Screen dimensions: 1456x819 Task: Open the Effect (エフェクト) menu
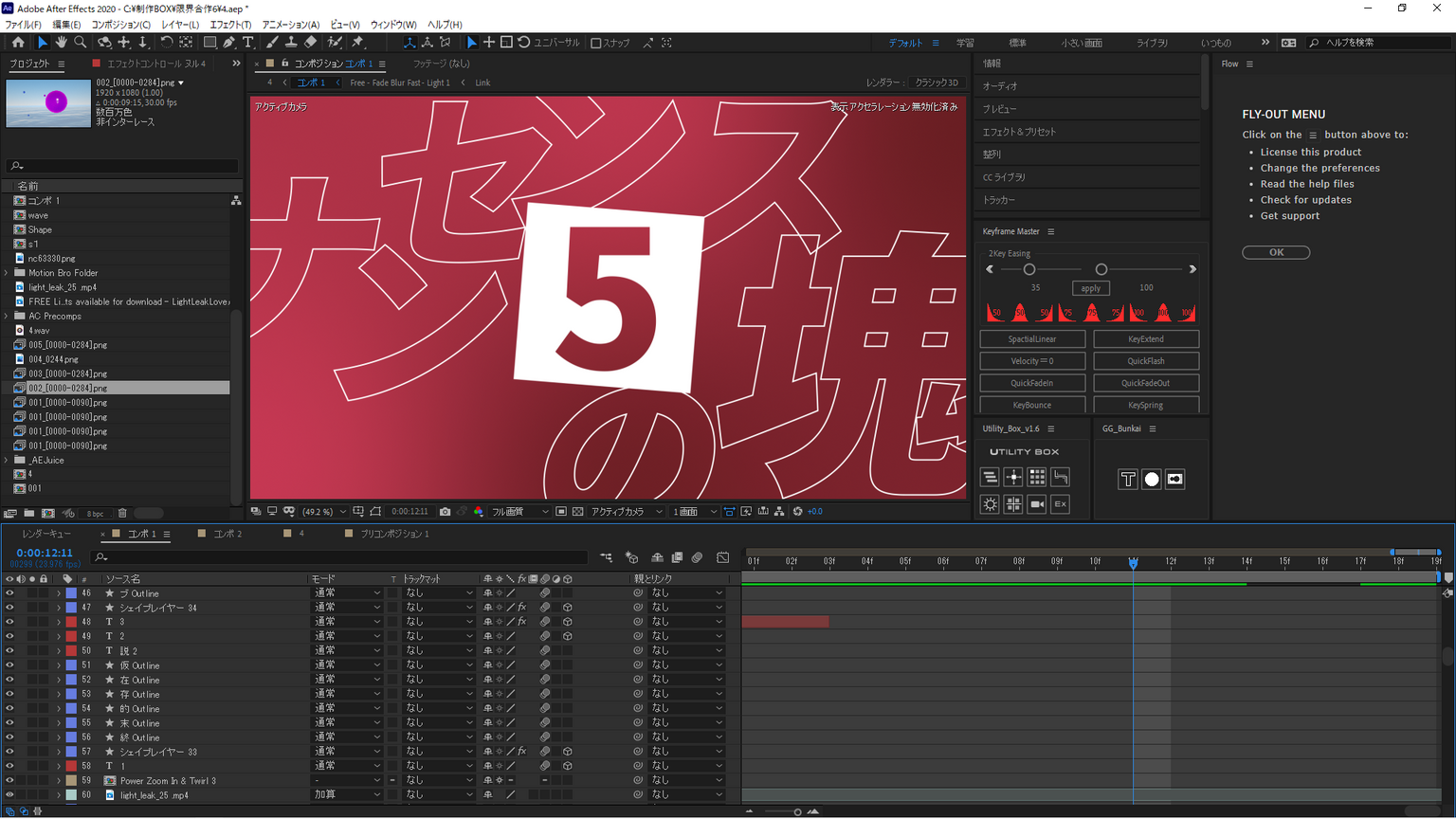230,25
